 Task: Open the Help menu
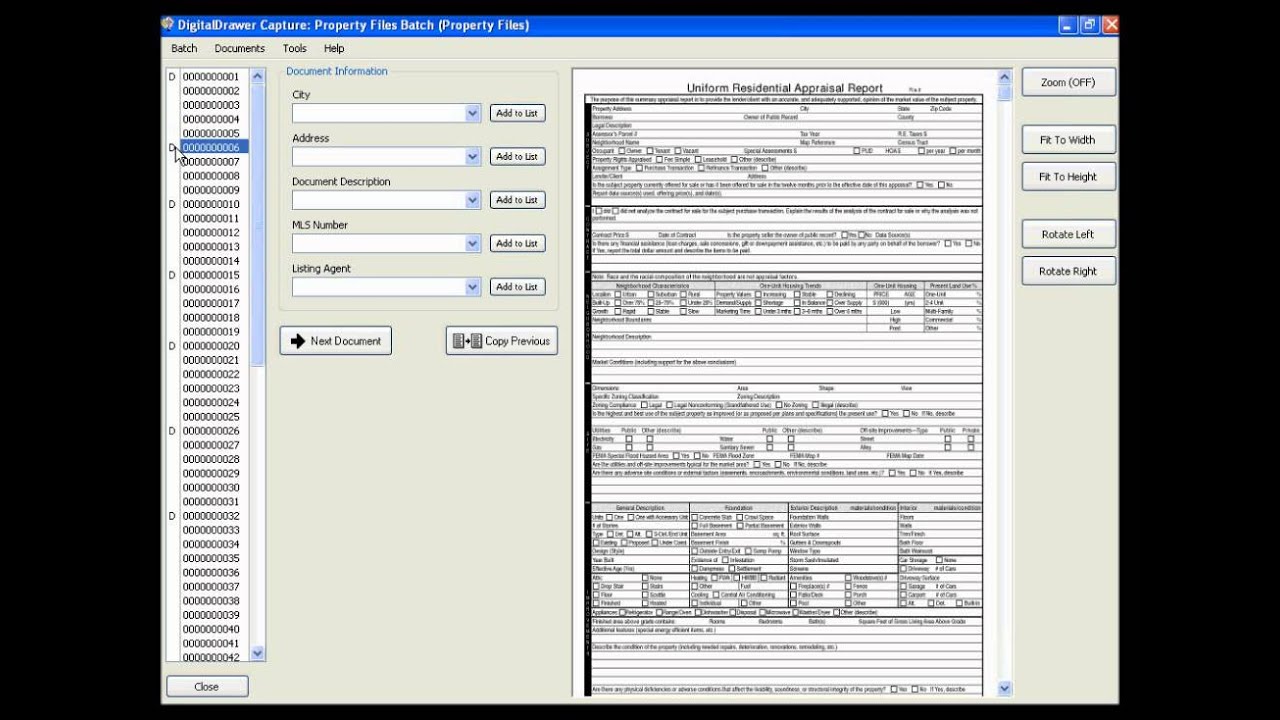point(334,48)
